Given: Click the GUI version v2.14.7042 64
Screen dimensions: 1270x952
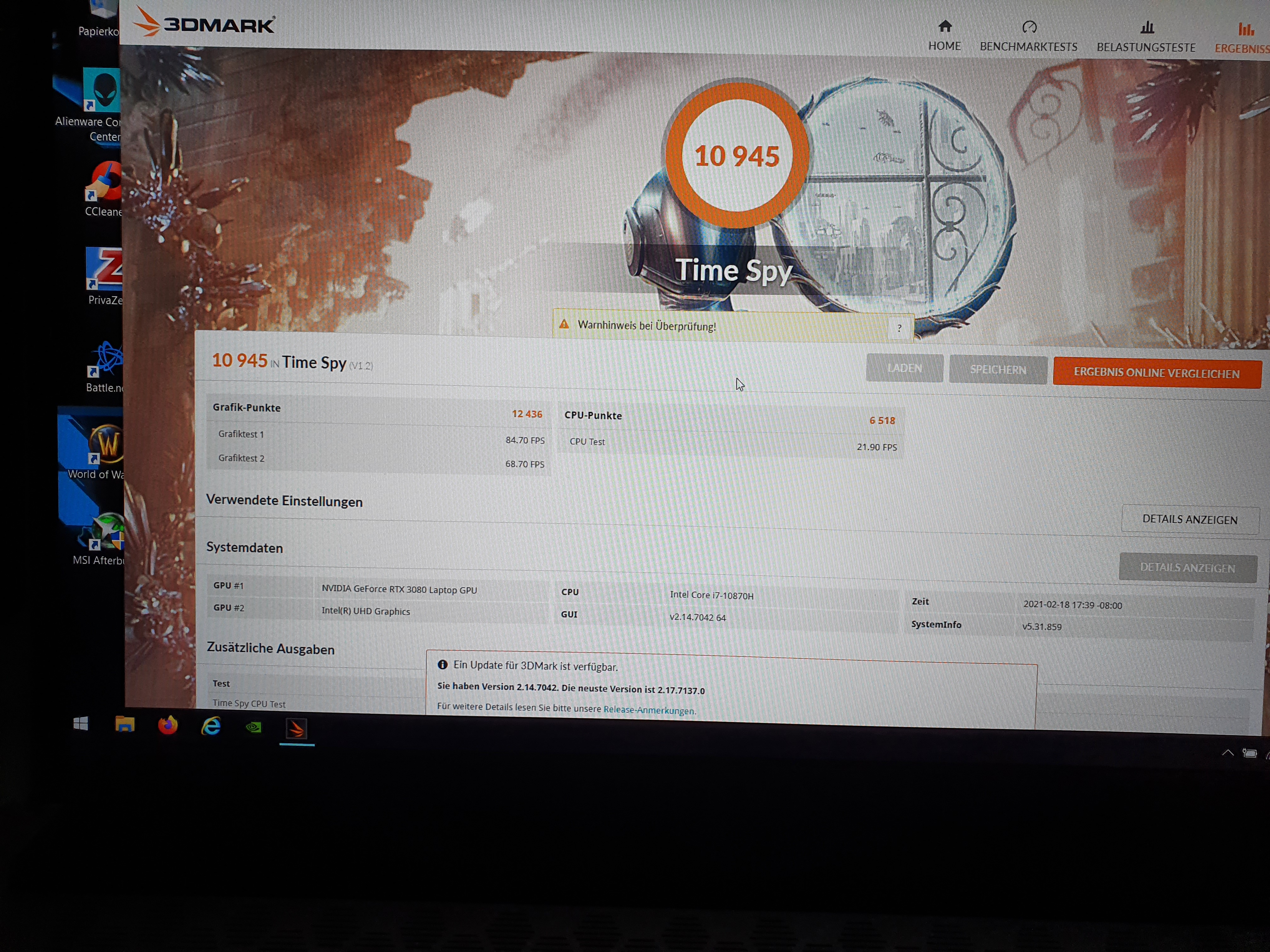Looking at the screenshot, I should (698, 617).
